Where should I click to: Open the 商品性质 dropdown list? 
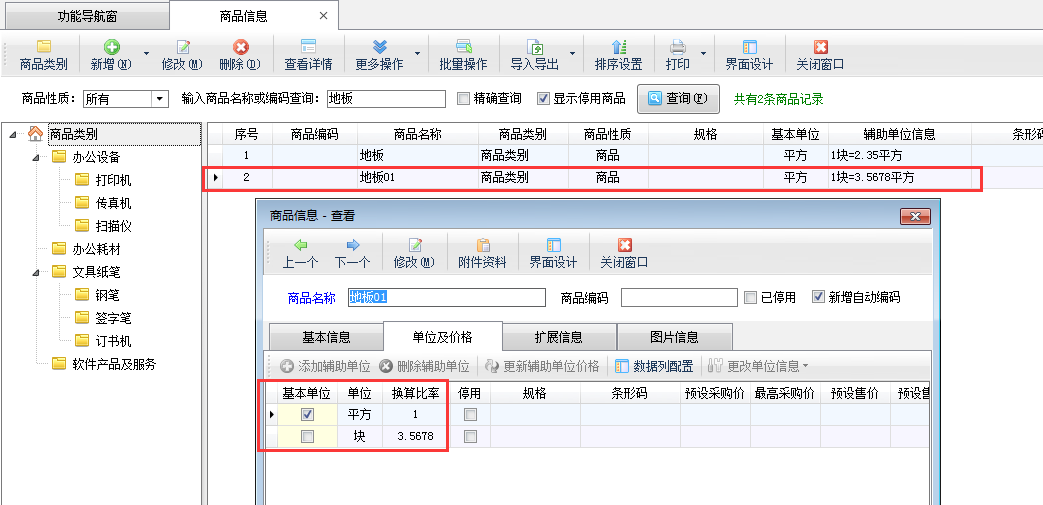159,99
